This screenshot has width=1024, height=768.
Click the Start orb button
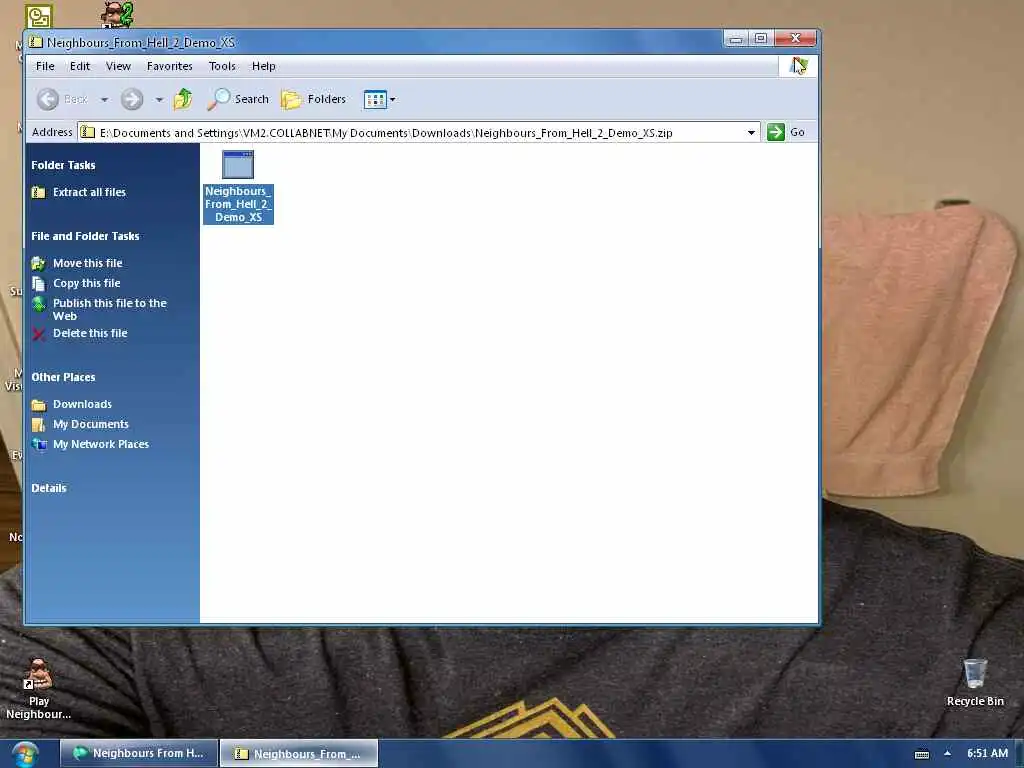pos(25,754)
